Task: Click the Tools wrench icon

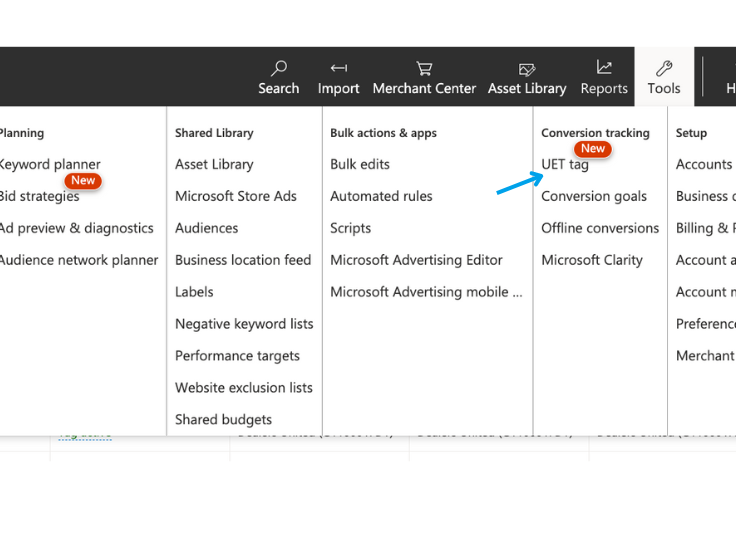Action: (x=664, y=69)
